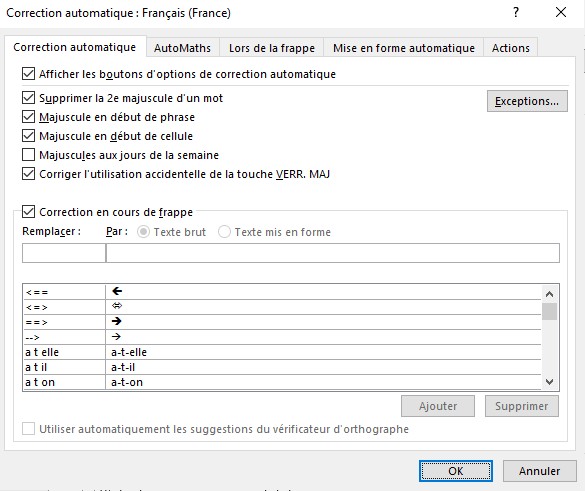The height and width of the screenshot is (491, 585).
Task: Go to the Actions tab
Action: (510, 48)
